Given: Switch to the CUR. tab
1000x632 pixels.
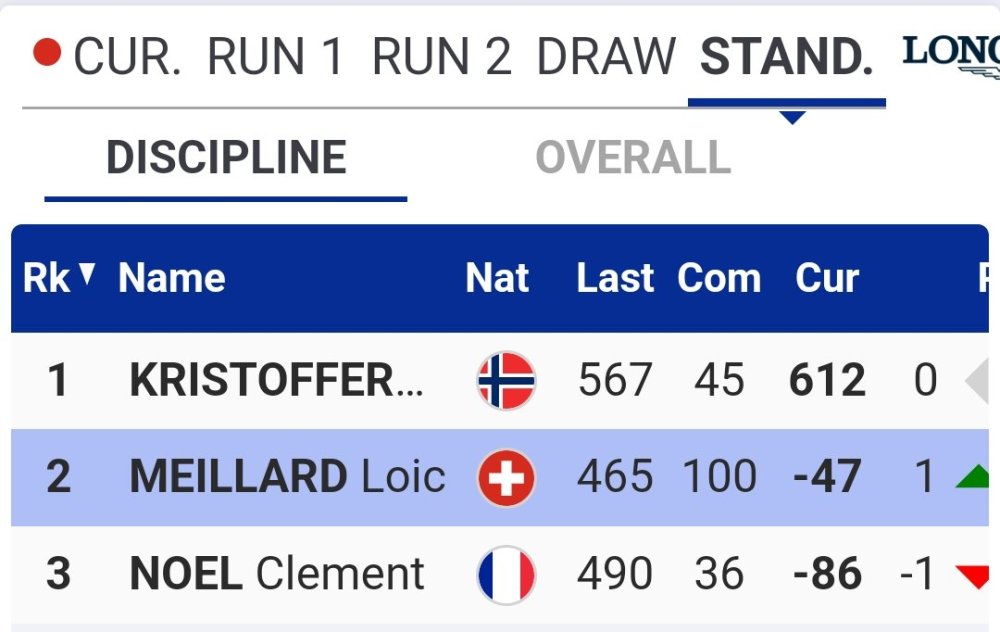Looking at the screenshot, I should pos(127,57).
